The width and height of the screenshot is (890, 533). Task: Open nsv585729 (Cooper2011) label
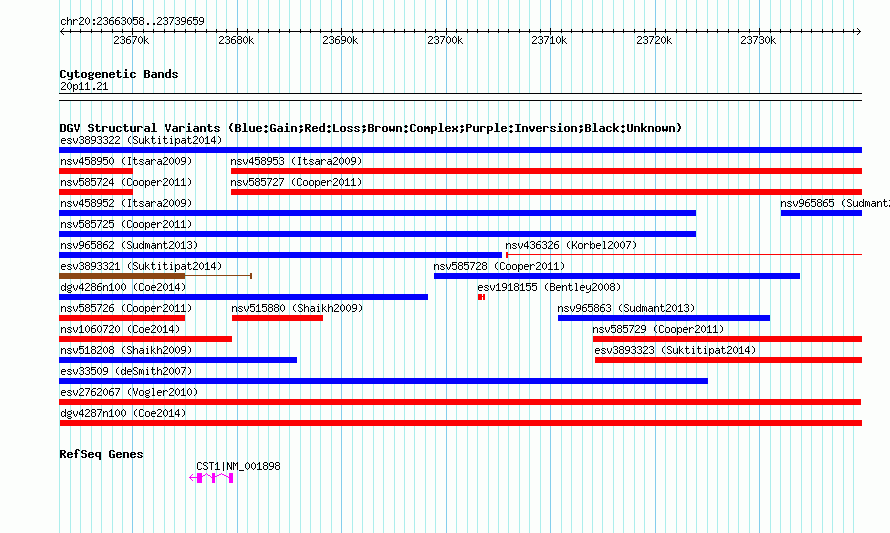click(658, 329)
